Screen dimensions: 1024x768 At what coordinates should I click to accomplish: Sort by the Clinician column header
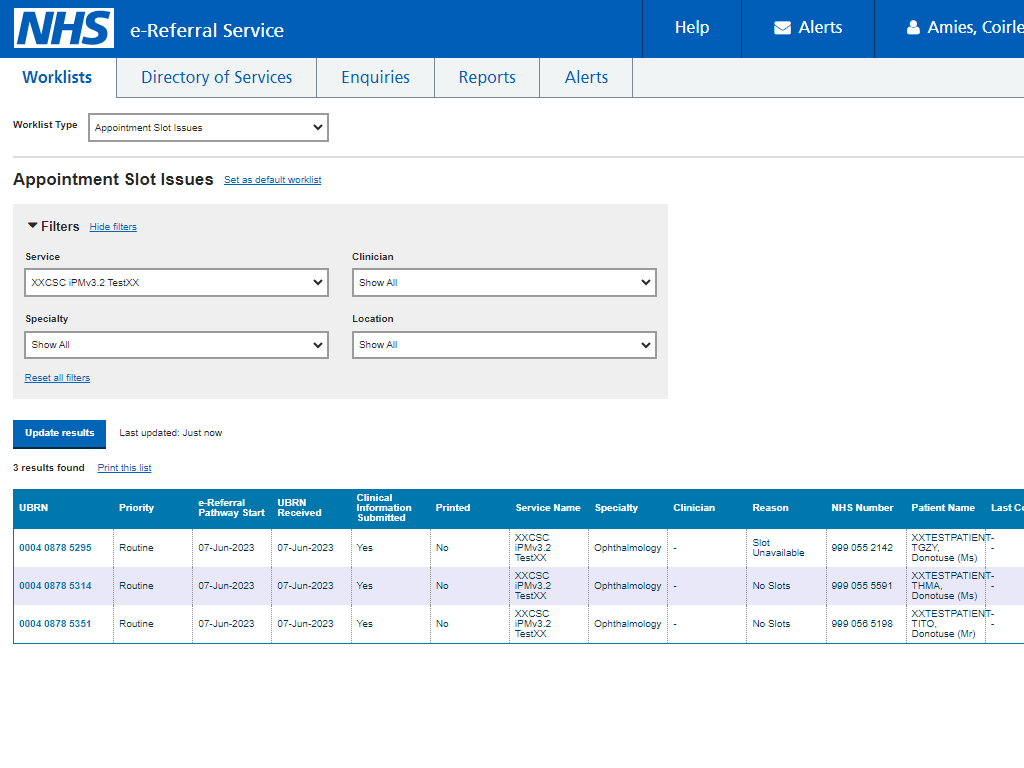(x=694, y=507)
